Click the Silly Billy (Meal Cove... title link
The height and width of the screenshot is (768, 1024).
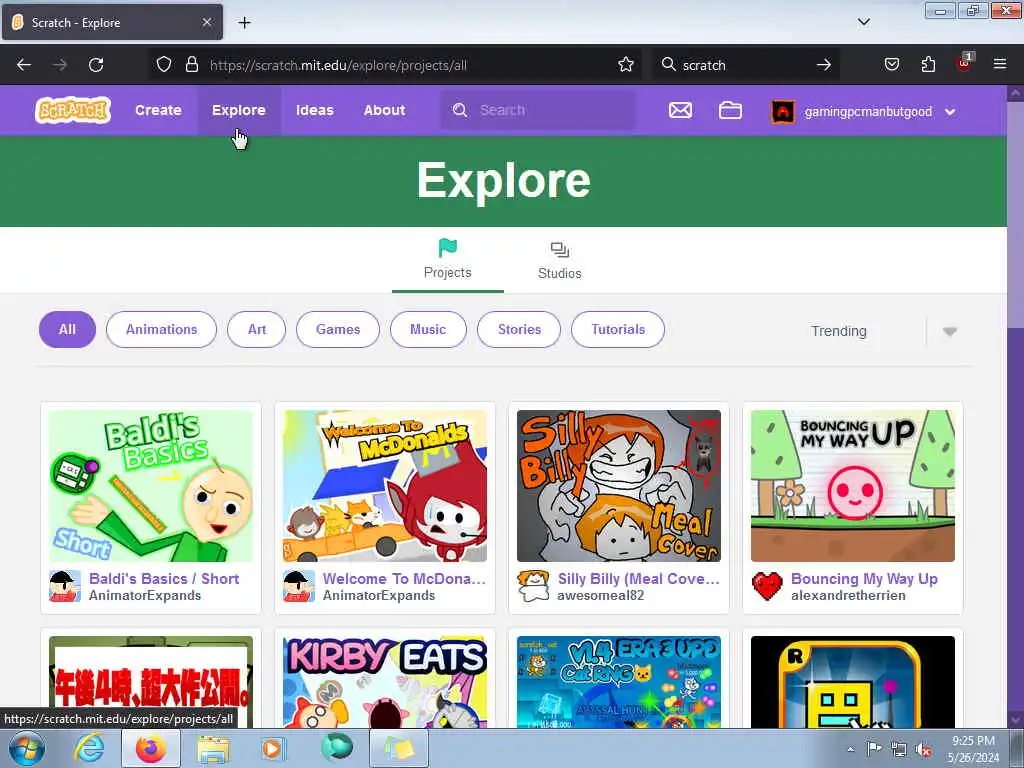coord(639,579)
